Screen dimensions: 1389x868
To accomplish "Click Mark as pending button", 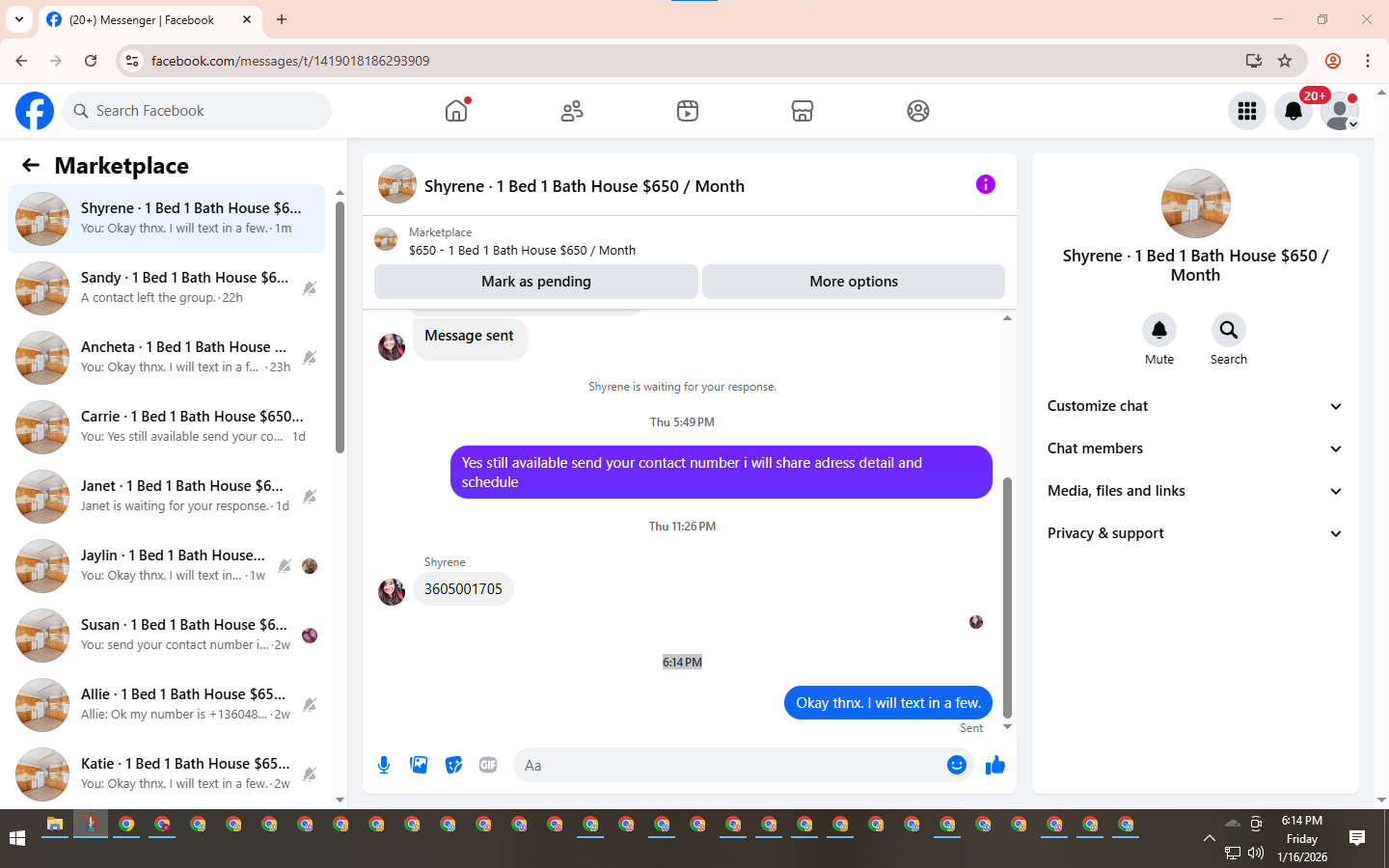I will pos(536,282).
